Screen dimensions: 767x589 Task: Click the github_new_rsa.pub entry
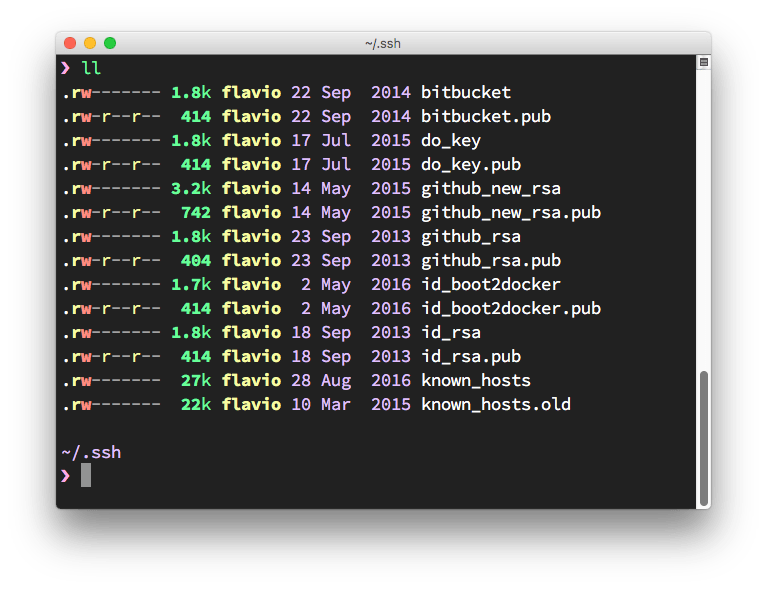(x=511, y=212)
